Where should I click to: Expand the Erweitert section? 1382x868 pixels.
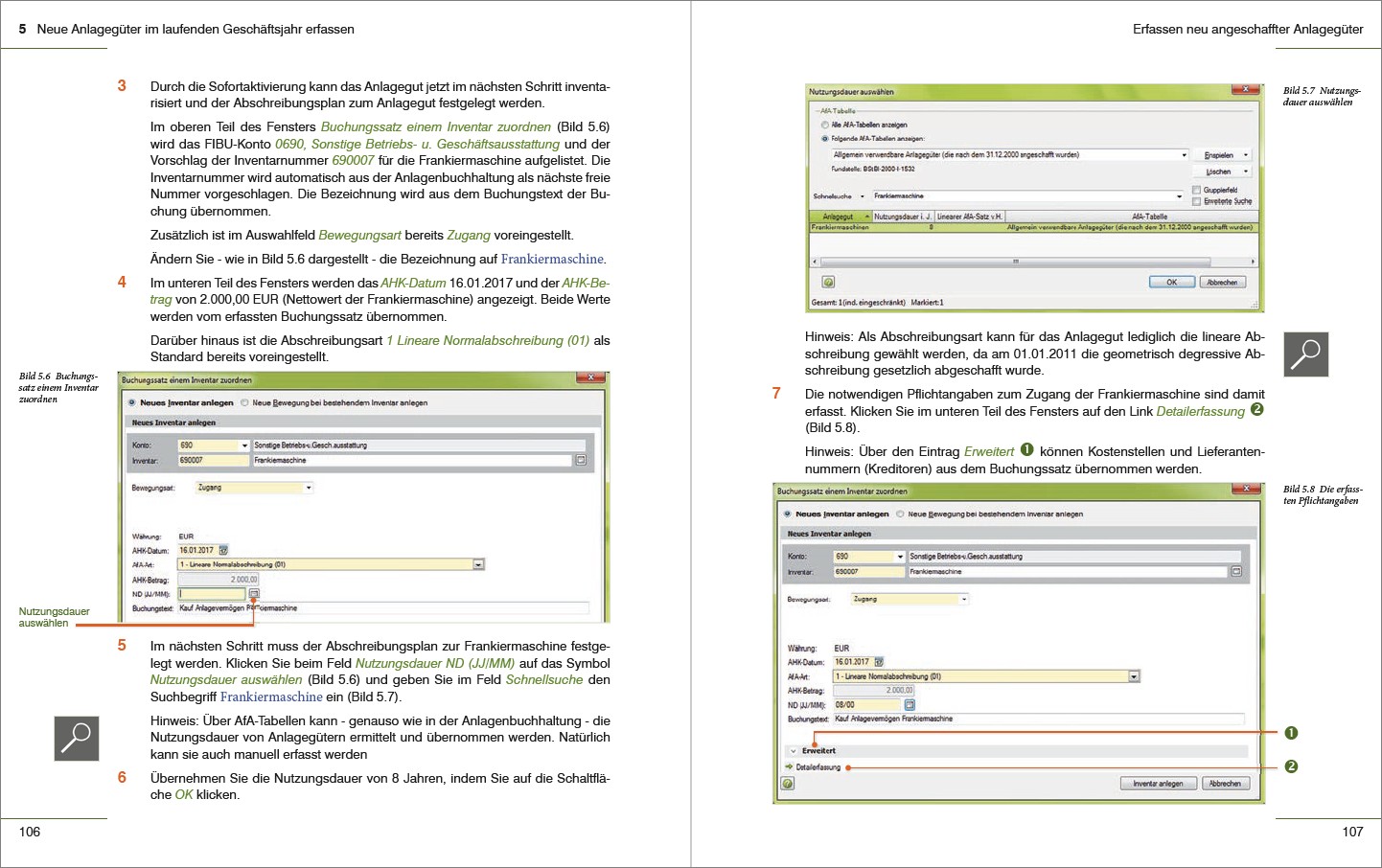pos(794,751)
